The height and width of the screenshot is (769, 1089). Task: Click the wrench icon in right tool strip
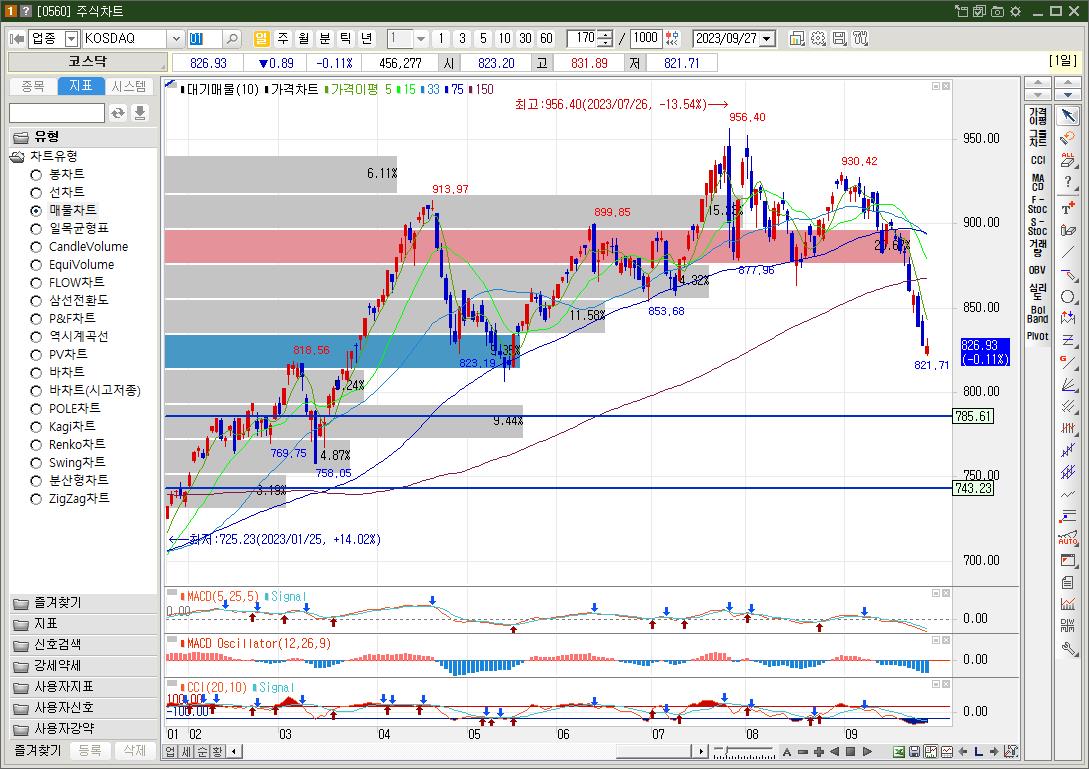point(1068,650)
